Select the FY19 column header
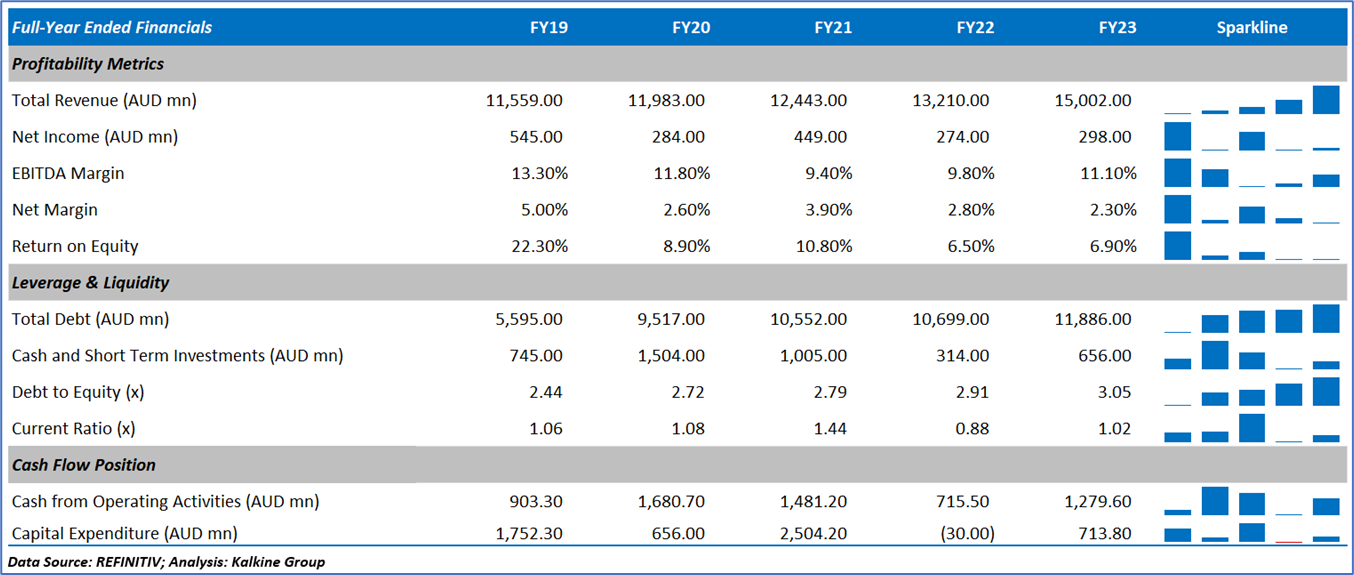This screenshot has height=575, width=1354. [548, 28]
